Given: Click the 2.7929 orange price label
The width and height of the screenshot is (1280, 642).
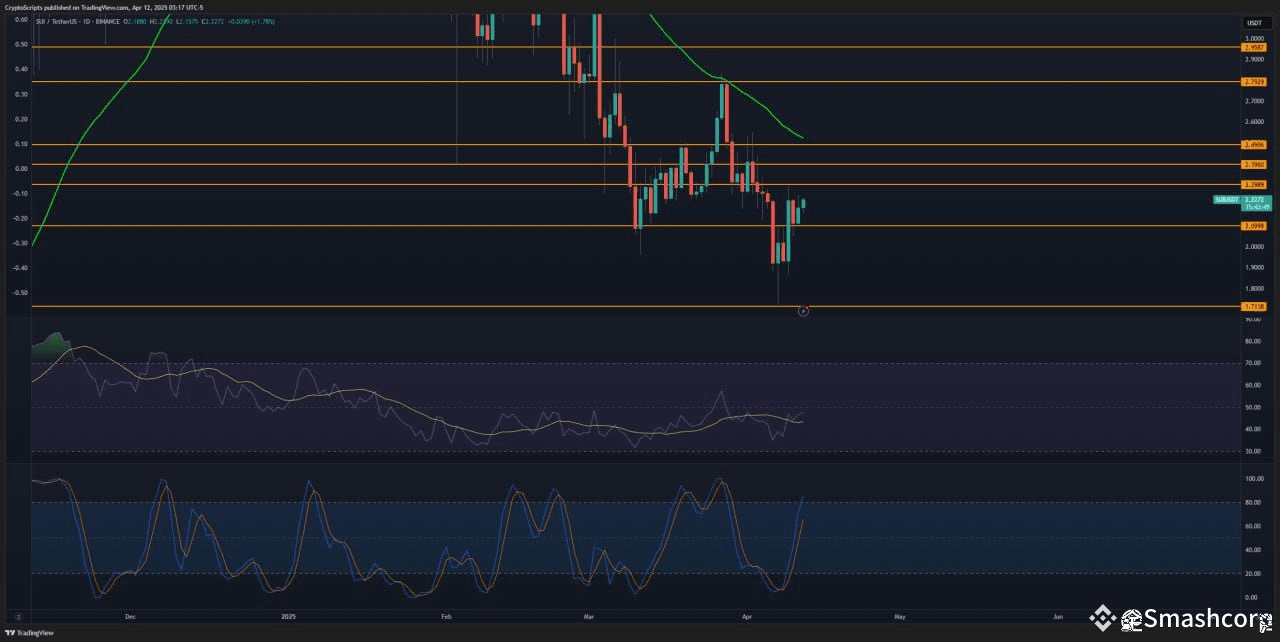Looking at the screenshot, I should pyautogui.click(x=1254, y=82).
